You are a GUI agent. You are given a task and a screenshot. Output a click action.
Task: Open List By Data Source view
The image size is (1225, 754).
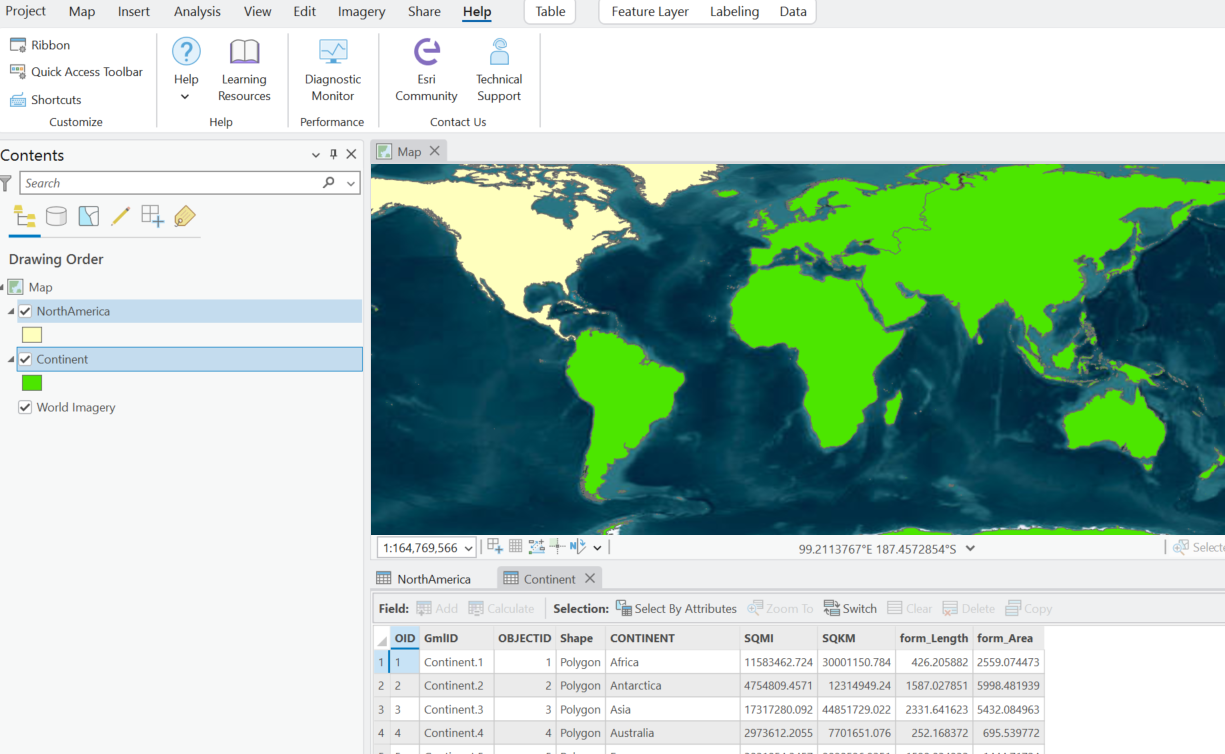[57, 216]
